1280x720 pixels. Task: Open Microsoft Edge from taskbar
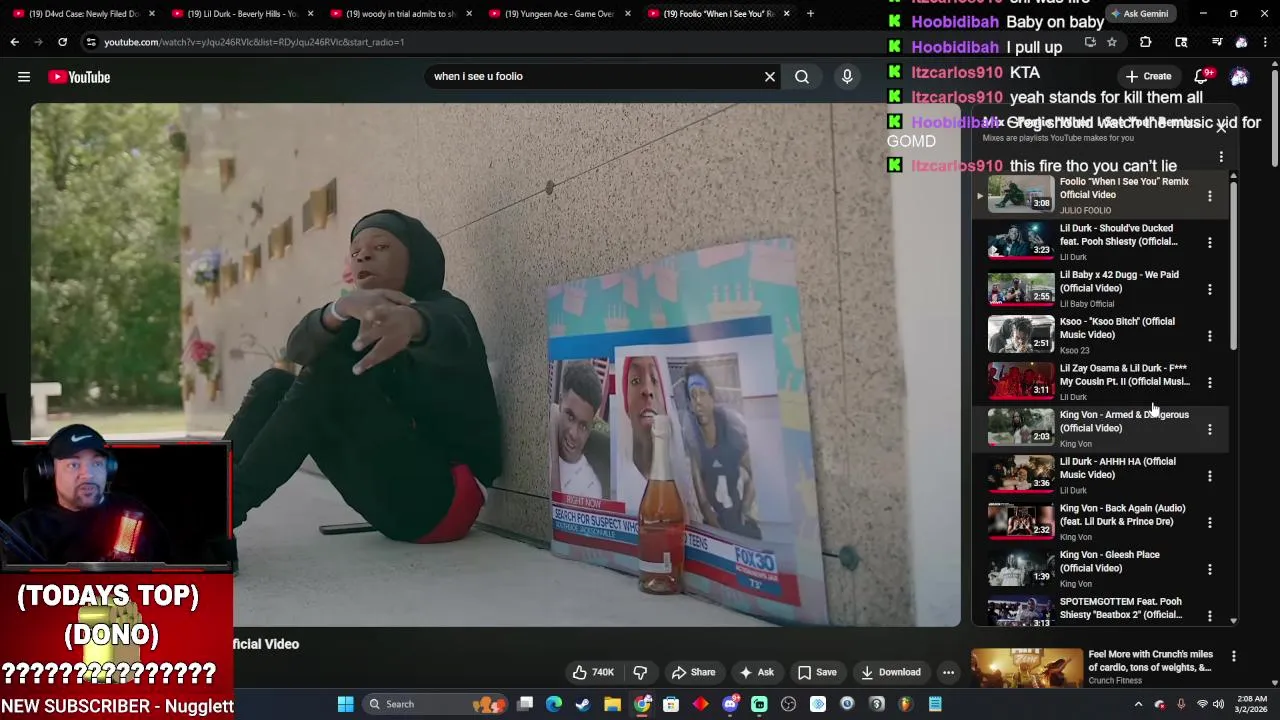coord(554,704)
